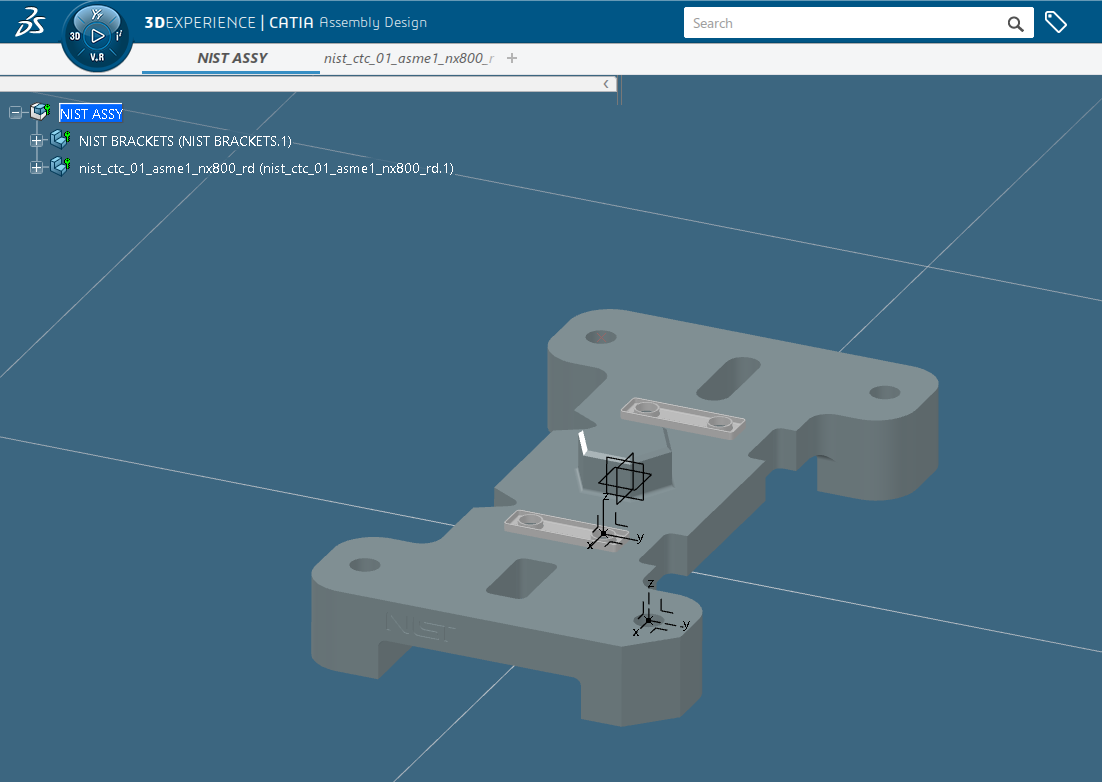Click the NIST ASSY product icon in tree
The height and width of the screenshot is (782, 1102).
click(x=41, y=112)
